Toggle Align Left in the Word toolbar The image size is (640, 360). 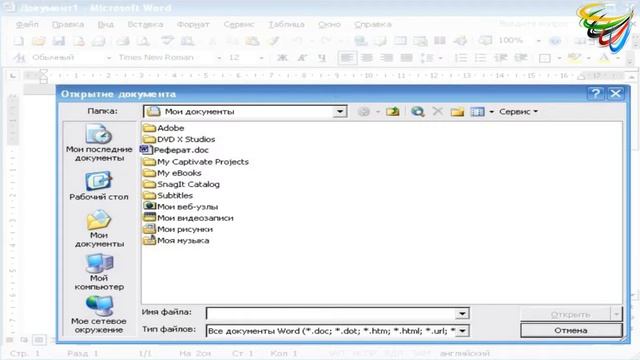[x=347, y=58]
